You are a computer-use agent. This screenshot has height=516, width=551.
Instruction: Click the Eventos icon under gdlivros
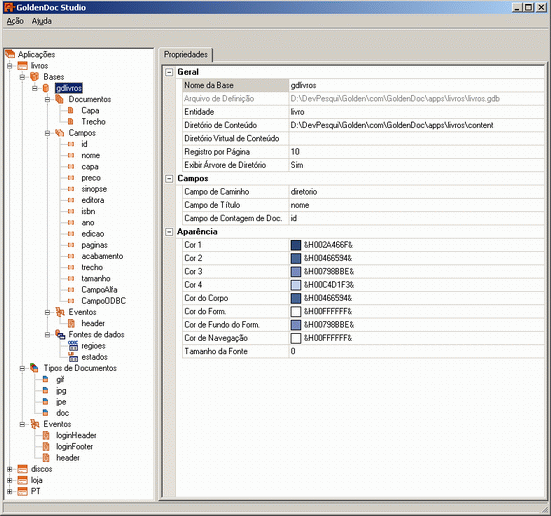pos(60,312)
